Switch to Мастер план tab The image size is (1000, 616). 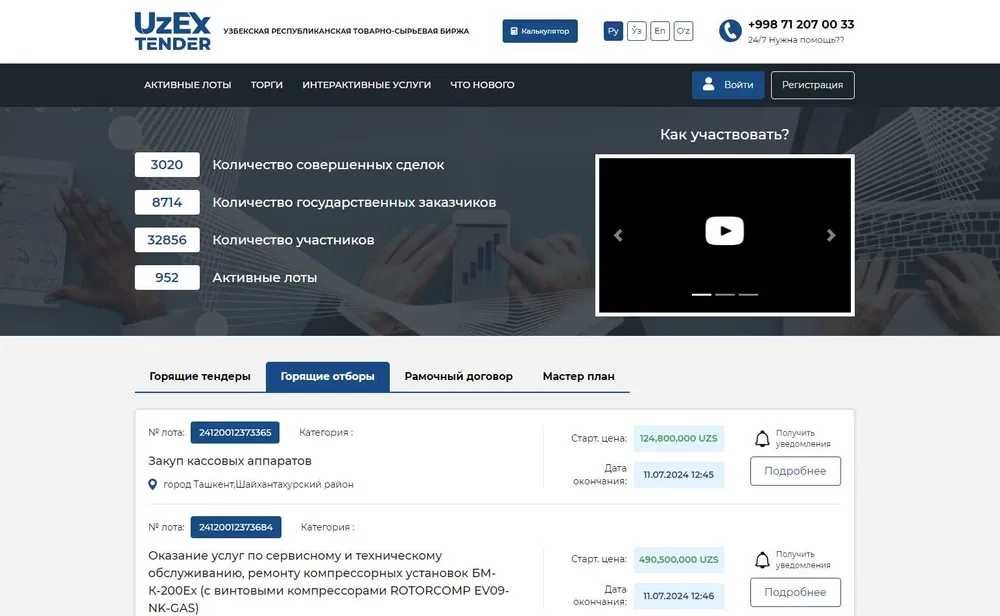click(x=578, y=376)
